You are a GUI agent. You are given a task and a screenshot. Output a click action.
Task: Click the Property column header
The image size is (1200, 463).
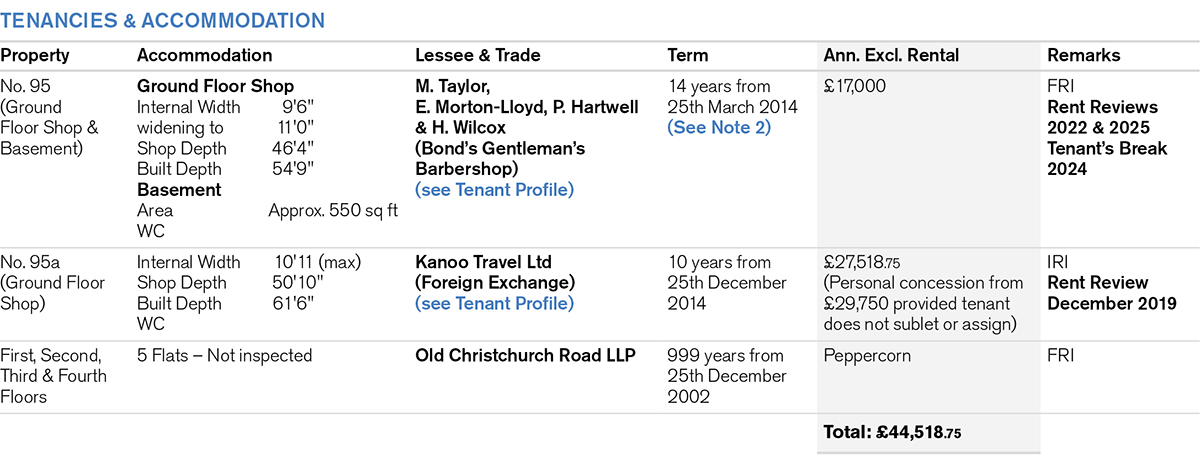[x=35, y=56]
